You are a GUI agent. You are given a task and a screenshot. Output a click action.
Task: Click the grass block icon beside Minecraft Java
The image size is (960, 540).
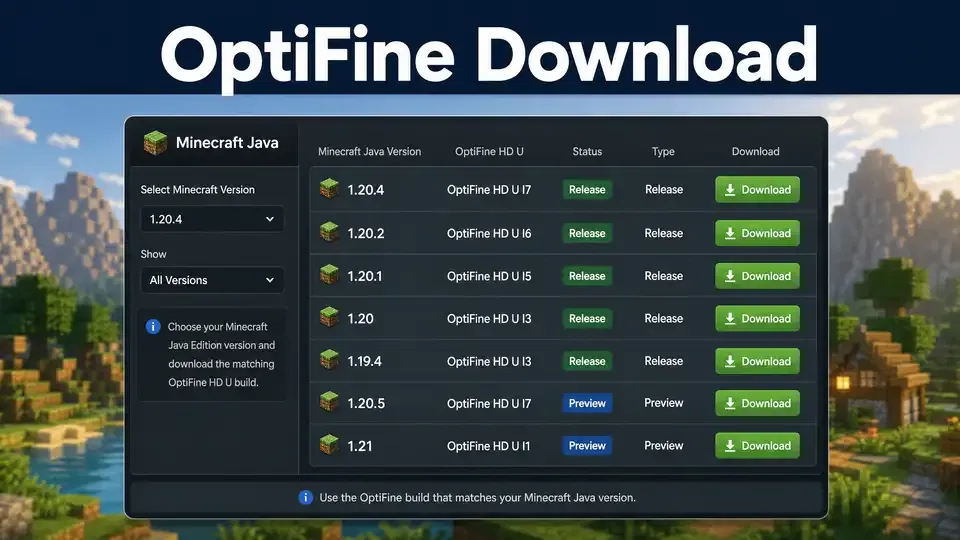click(x=155, y=143)
